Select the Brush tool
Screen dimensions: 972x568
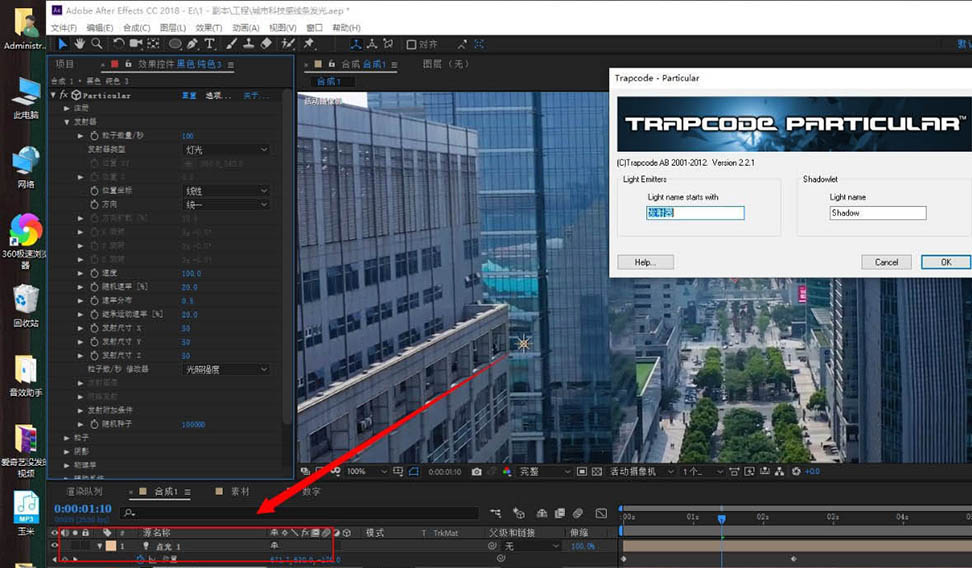click(231, 44)
